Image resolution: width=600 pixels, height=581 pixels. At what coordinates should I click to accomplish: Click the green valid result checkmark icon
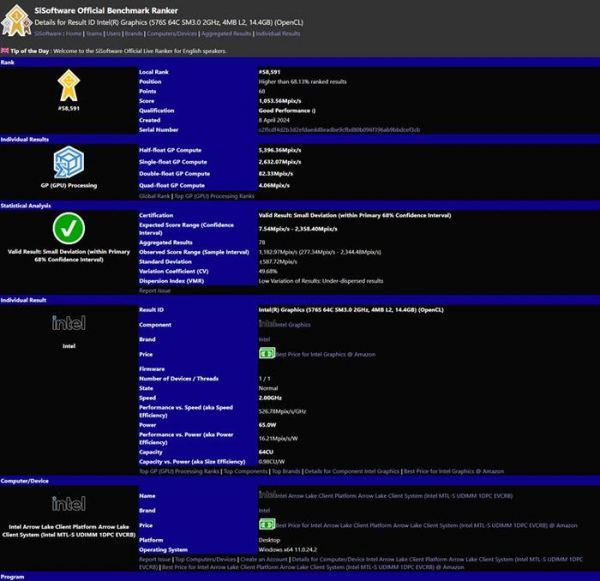[69, 228]
